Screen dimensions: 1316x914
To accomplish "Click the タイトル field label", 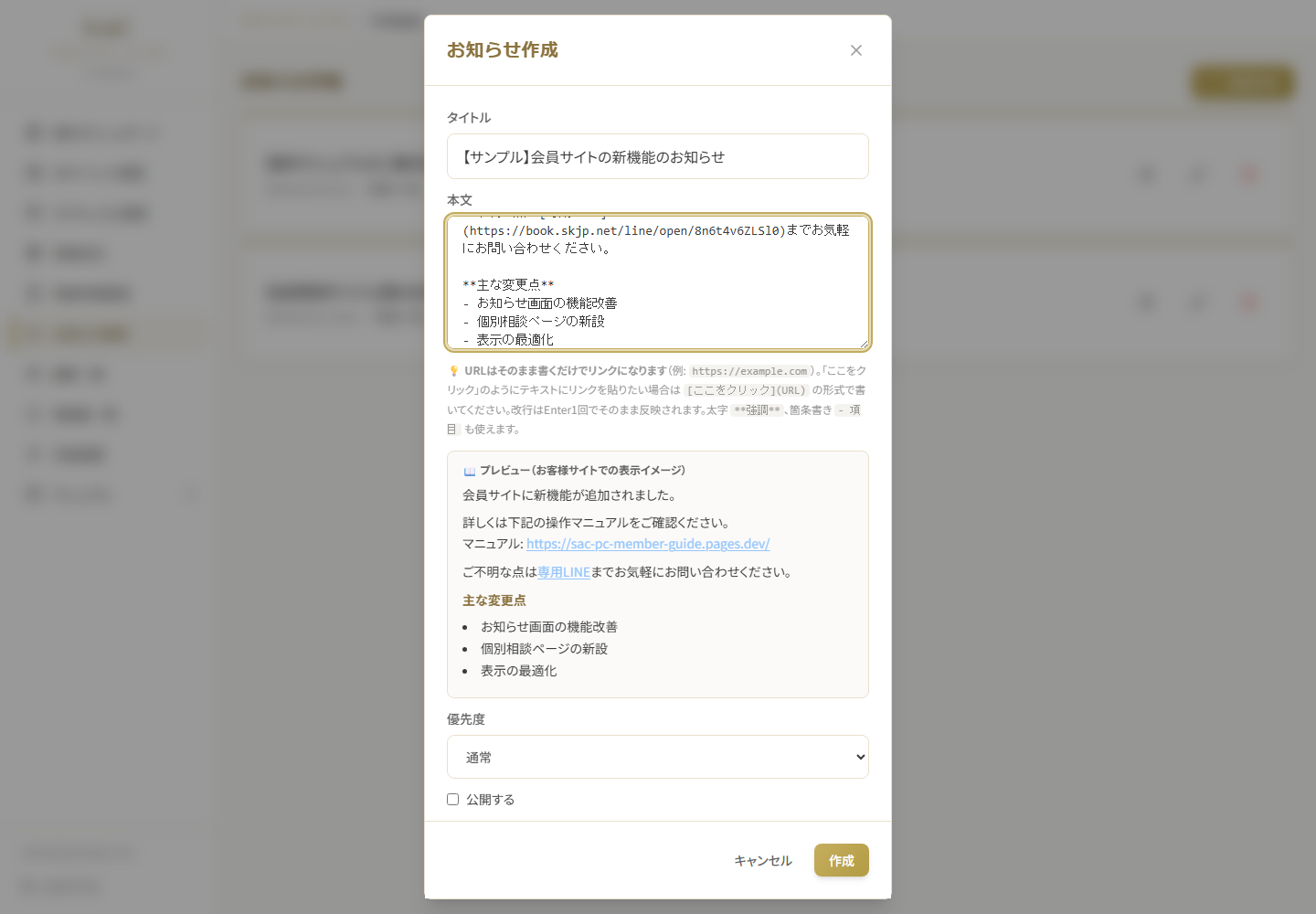I will tap(469, 118).
